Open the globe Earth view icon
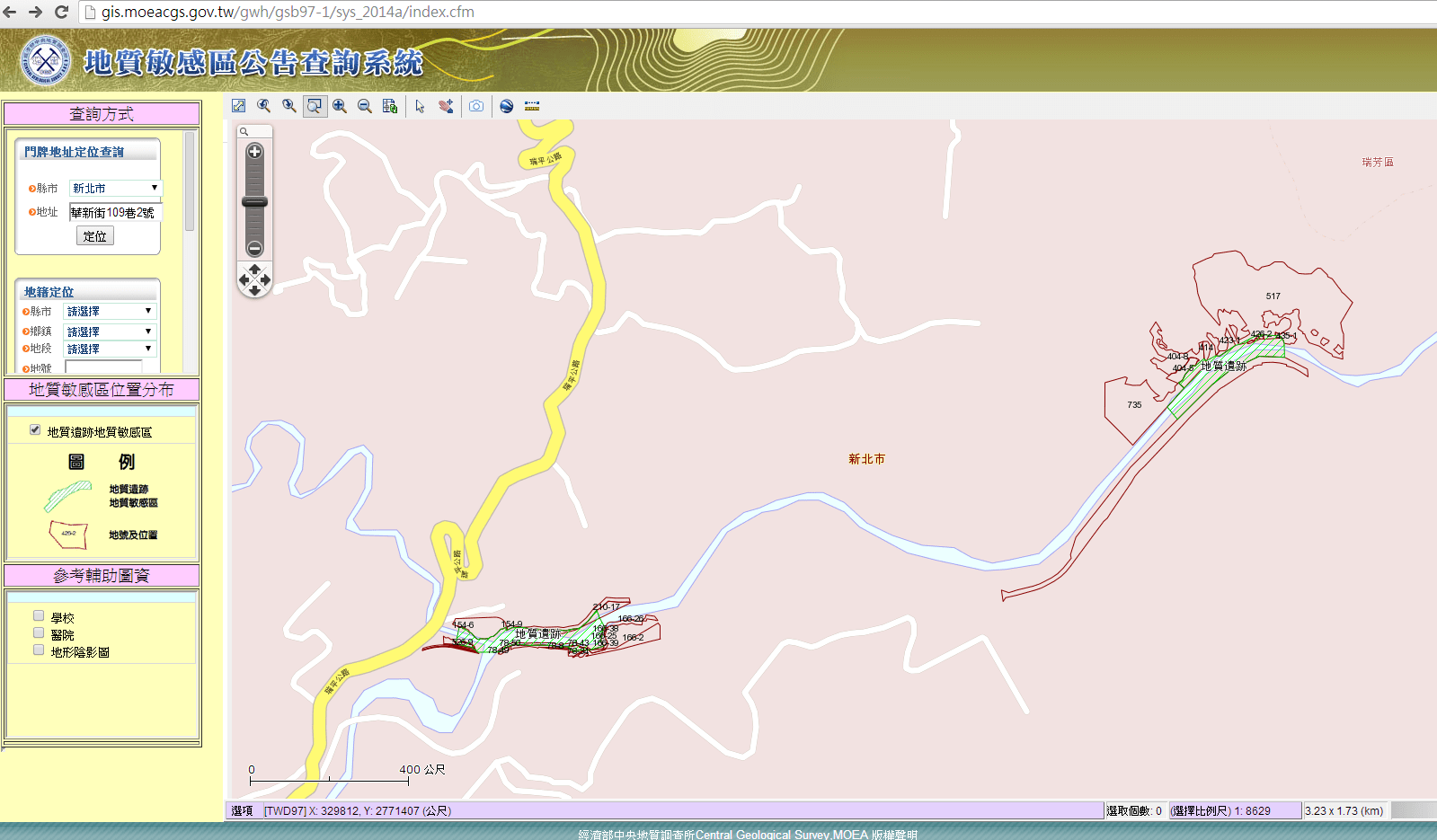1437x840 pixels. point(507,106)
